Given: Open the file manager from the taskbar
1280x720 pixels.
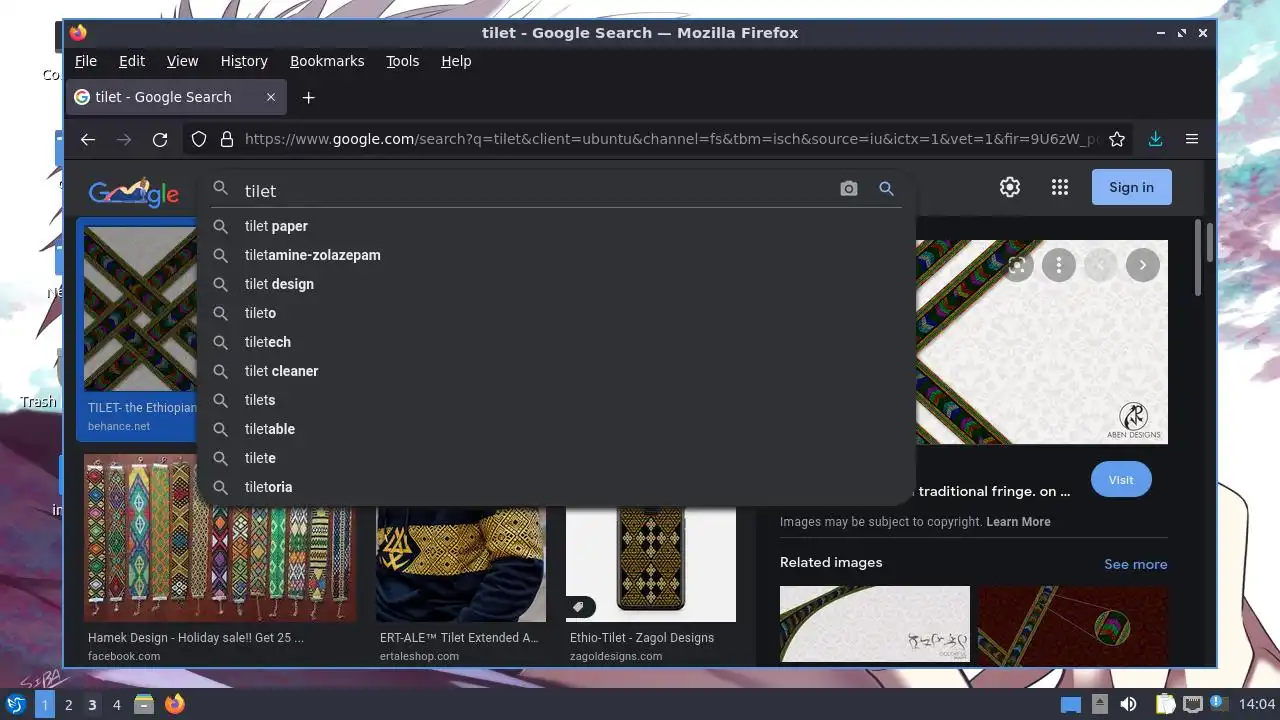Looking at the screenshot, I should [144, 704].
